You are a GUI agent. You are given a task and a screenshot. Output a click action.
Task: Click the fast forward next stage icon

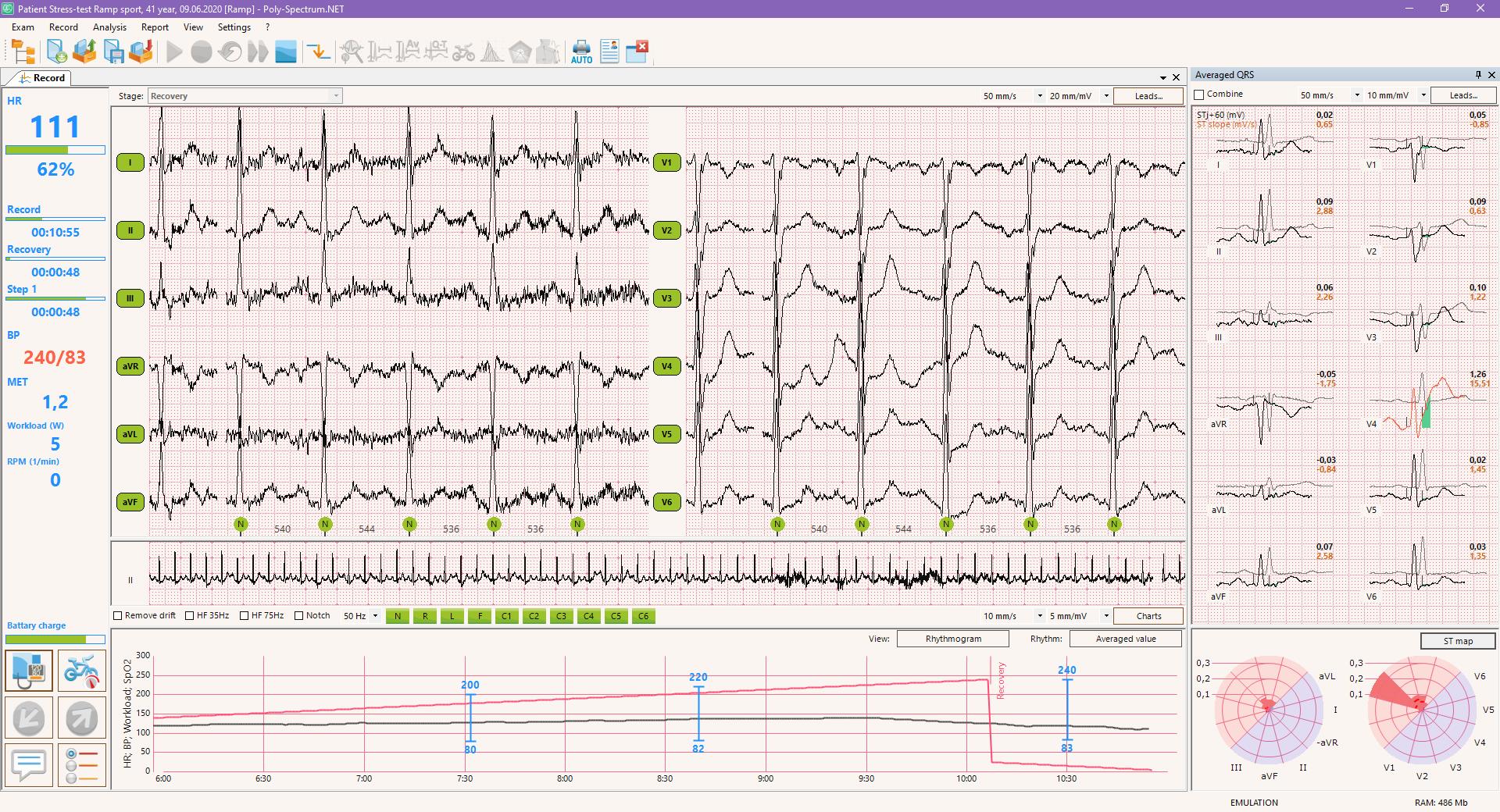coord(258,52)
